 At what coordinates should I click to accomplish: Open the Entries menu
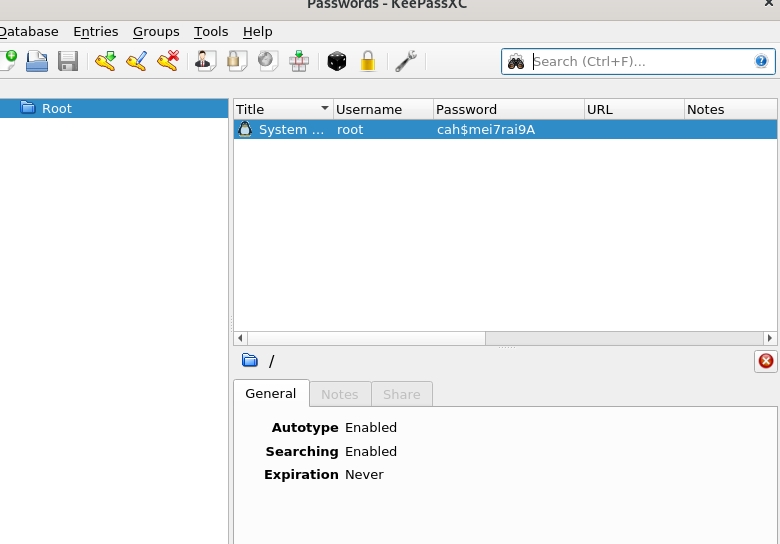click(95, 32)
